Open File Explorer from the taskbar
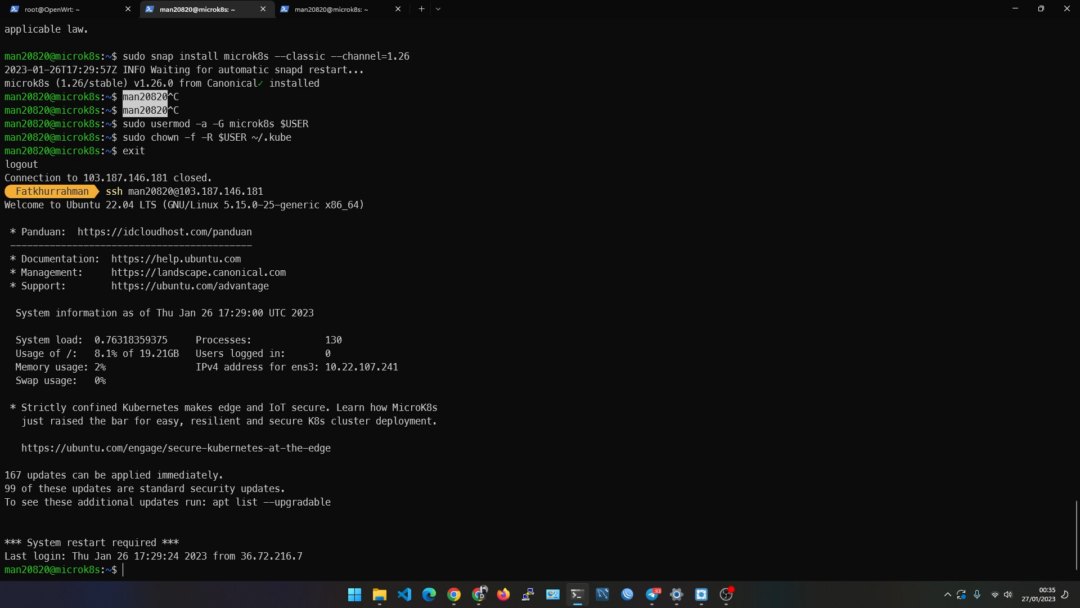The height and width of the screenshot is (608, 1080). [378, 594]
